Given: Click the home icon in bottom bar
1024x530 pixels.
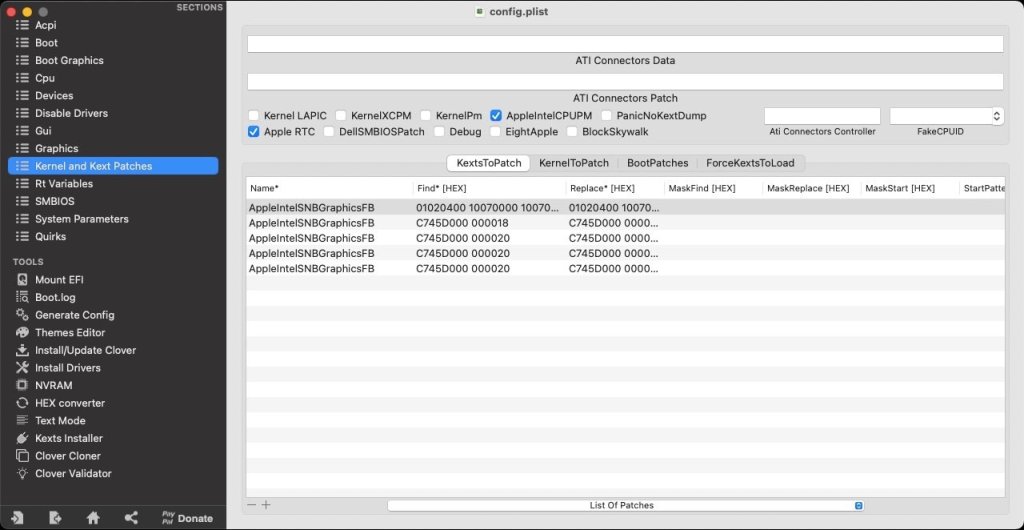Looking at the screenshot, I should click(x=93, y=517).
